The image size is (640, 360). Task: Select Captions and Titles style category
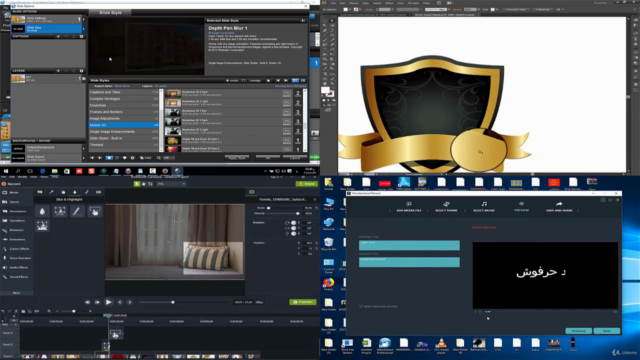tap(124, 92)
